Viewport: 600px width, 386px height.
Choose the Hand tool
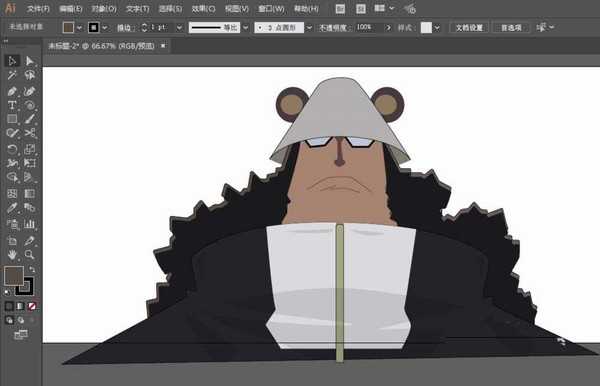(12, 254)
